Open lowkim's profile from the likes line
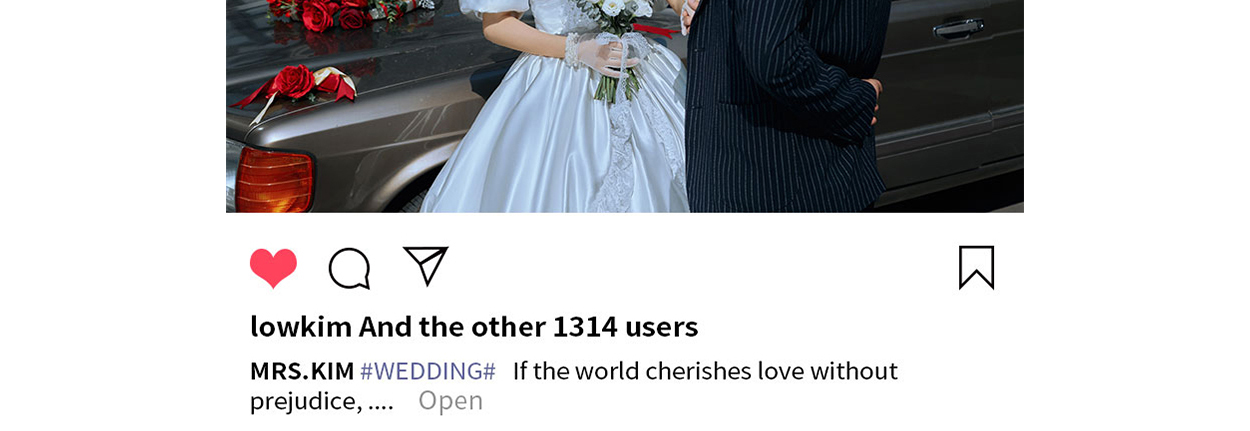Viewport: 1250px width, 431px height. coord(301,327)
